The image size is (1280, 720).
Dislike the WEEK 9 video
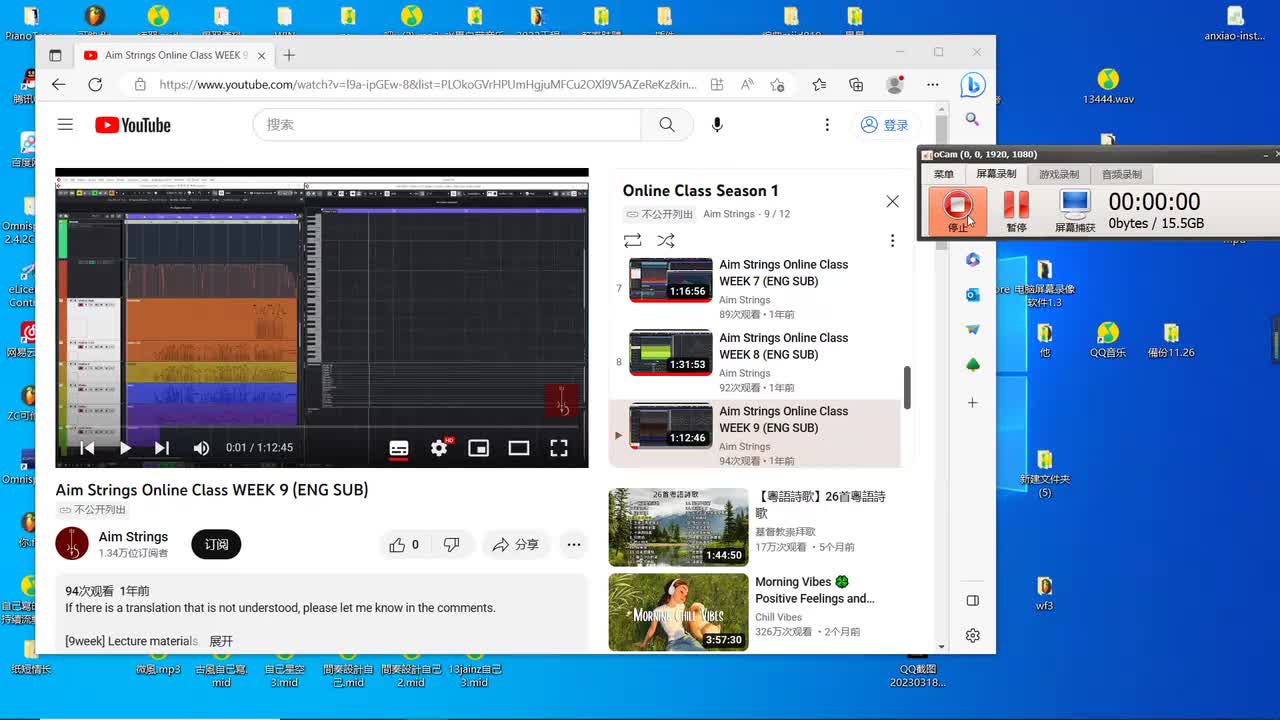452,545
